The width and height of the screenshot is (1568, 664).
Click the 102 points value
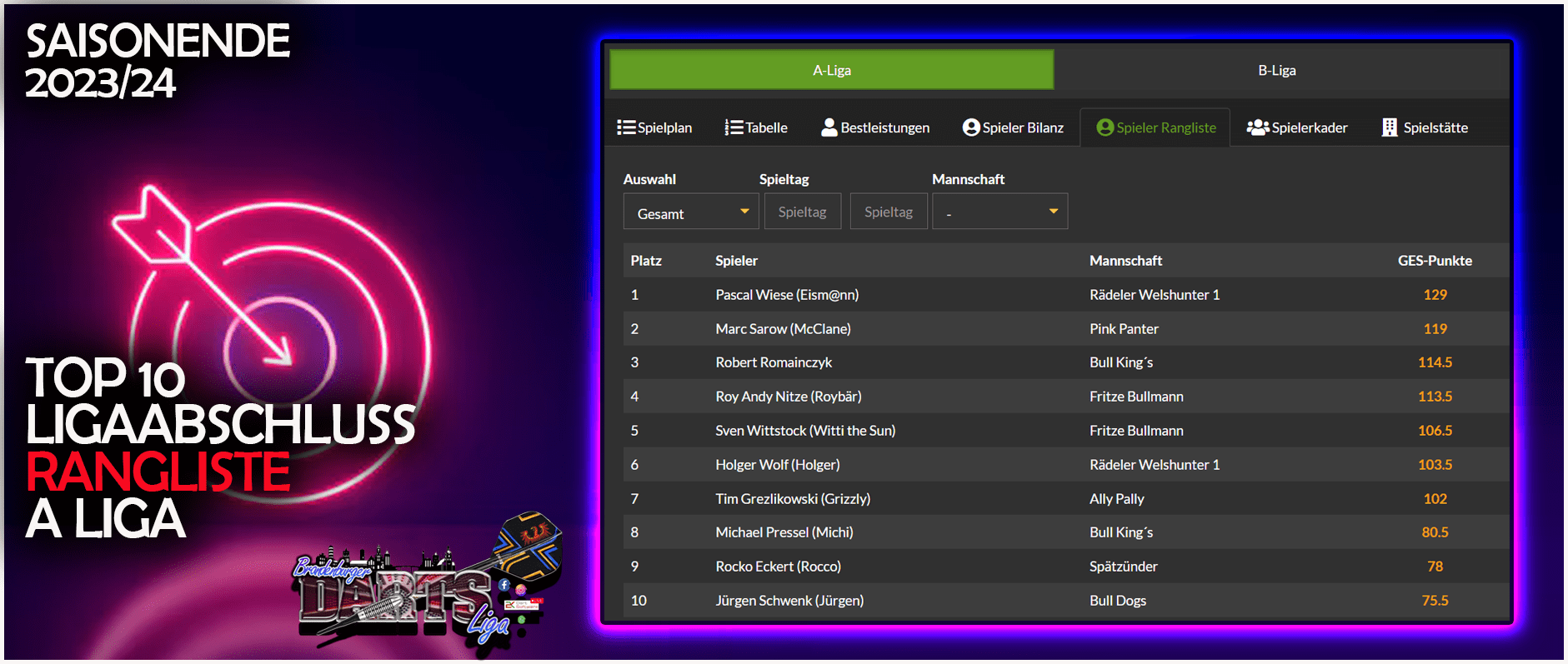tap(1435, 499)
